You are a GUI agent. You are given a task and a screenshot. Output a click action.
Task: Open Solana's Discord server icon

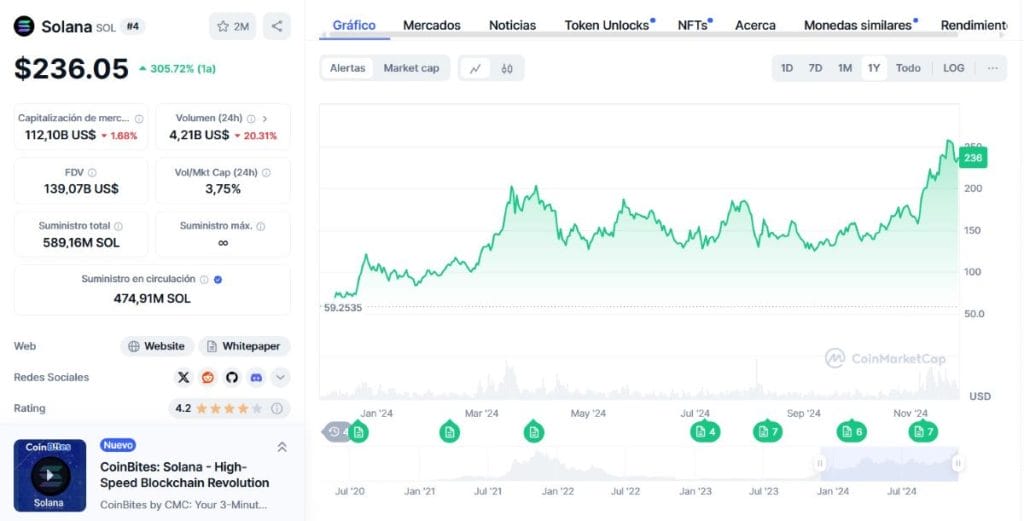(x=256, y=377)
